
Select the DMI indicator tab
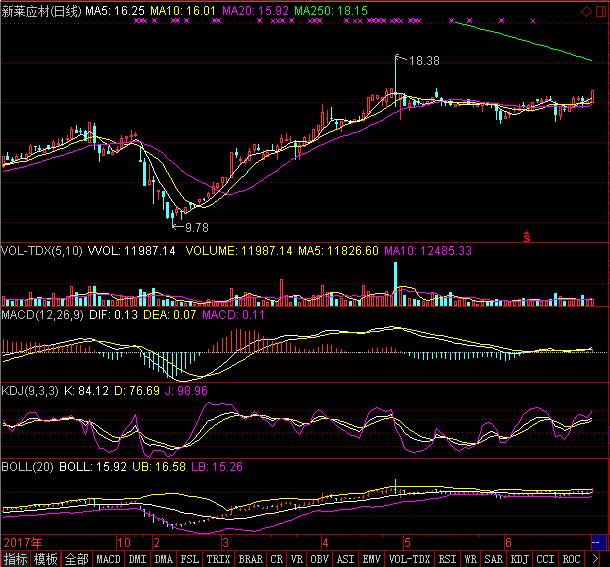[x=137, y=559]
